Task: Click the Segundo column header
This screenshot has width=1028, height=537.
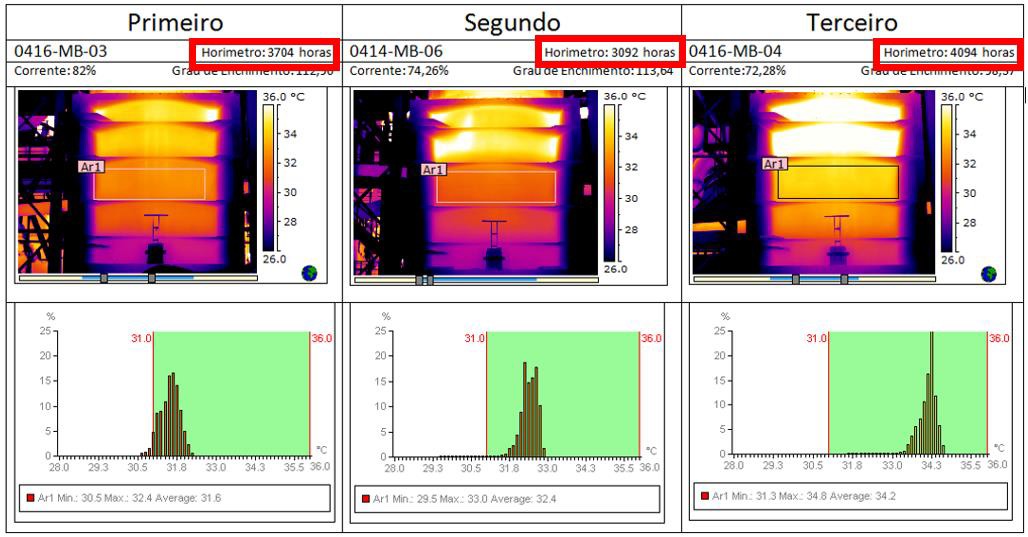Action: [512, 21]
